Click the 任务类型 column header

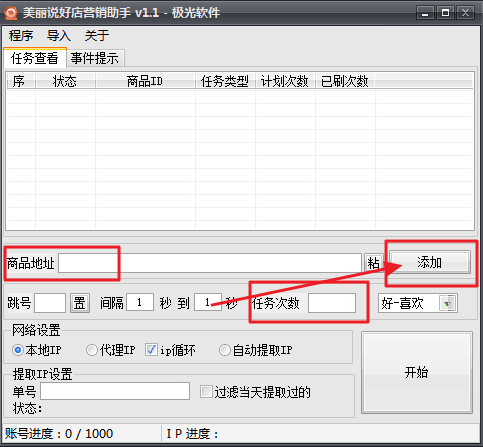click(x=225, y=81)
